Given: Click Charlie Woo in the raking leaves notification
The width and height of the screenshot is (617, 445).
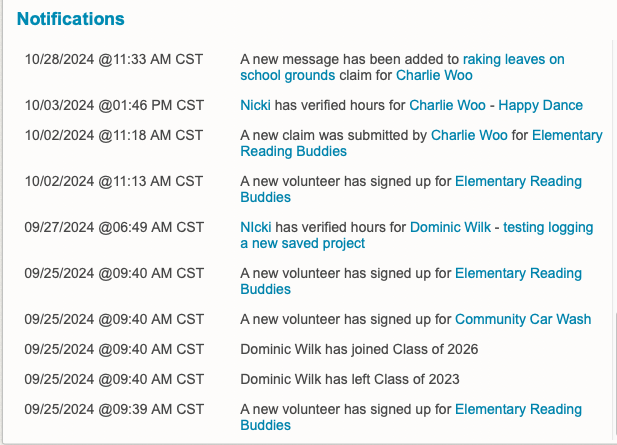Looking at the screenshot, I should click(x=434, y=75).
